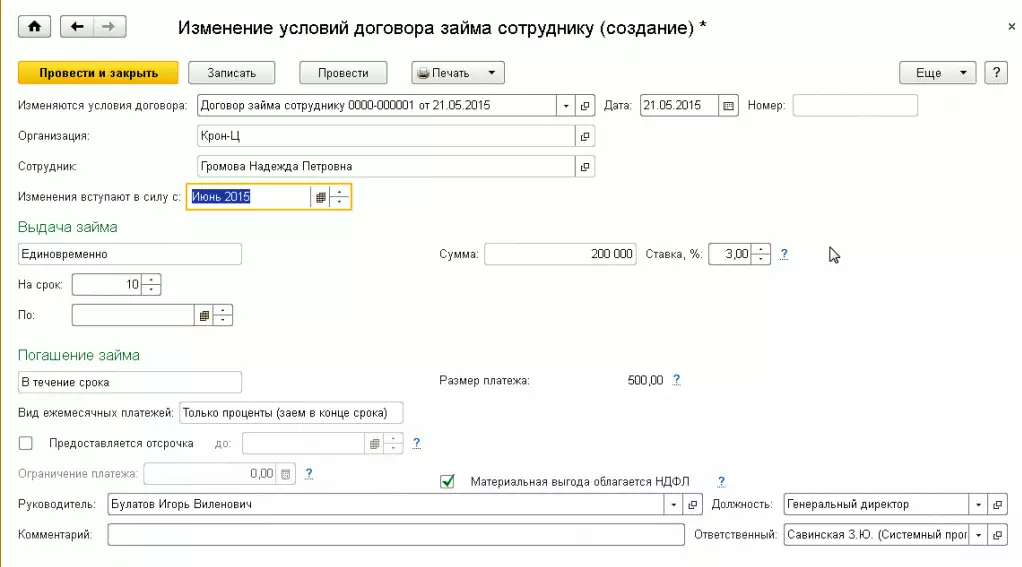Image resolution: width=1022 pixels, height=567 pixels.
Task: Edit the Сумма 200 000 field
Action: tap(561, 254)
